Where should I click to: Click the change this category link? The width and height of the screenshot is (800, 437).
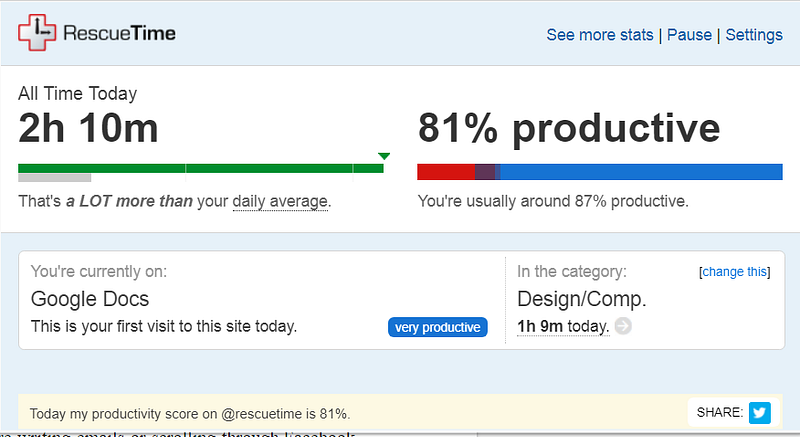(x=734, y=271)
